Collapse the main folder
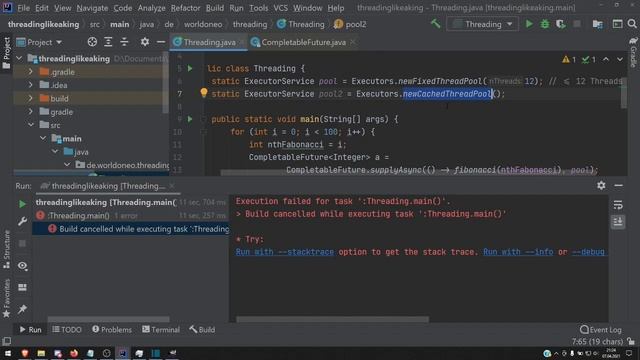Viewport: 640px width, 360px height. coord(43,138)
